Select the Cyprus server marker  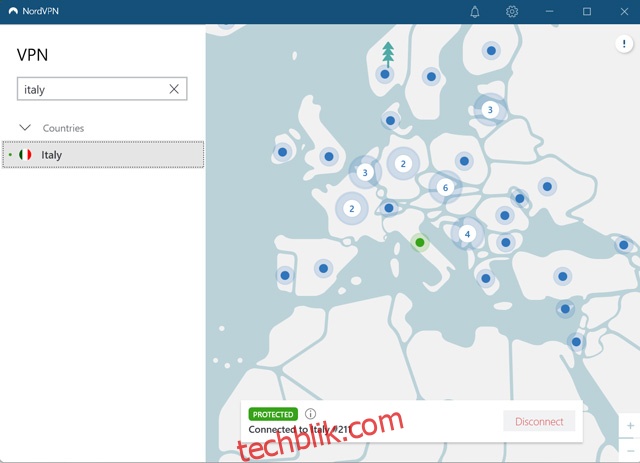click(x=565, y=309)
